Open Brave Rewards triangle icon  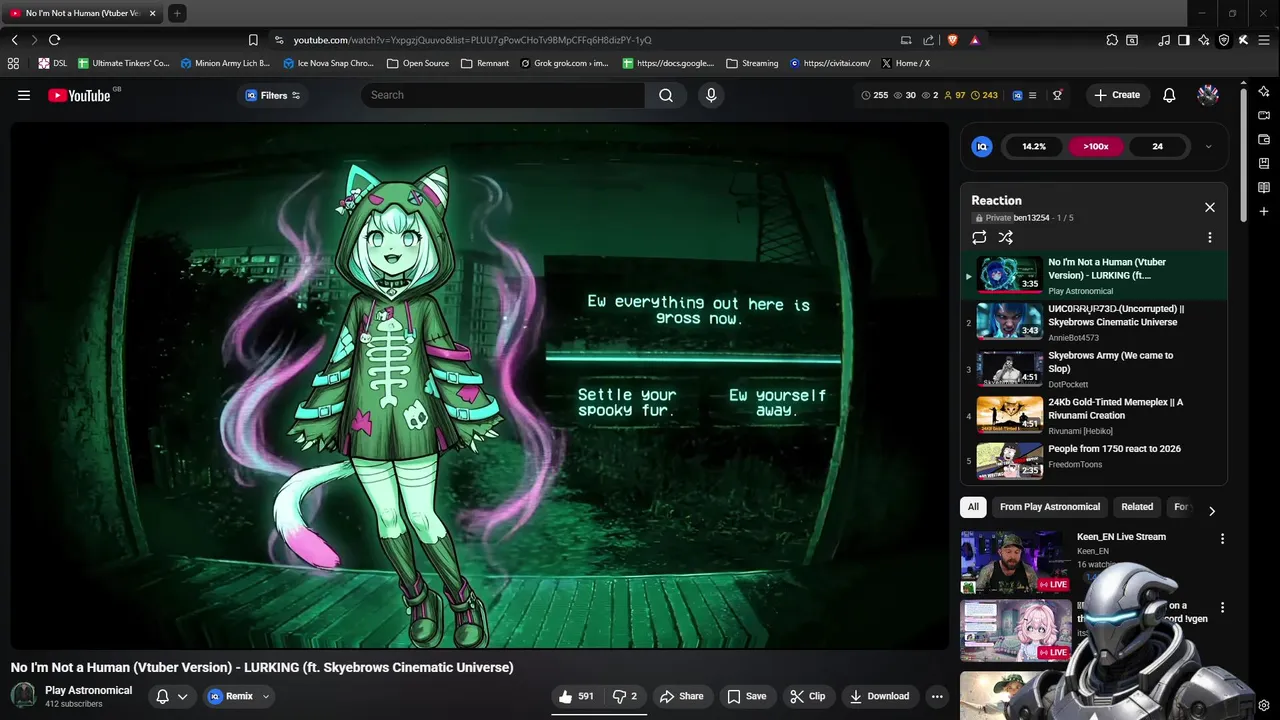click(x=974, y=40)
